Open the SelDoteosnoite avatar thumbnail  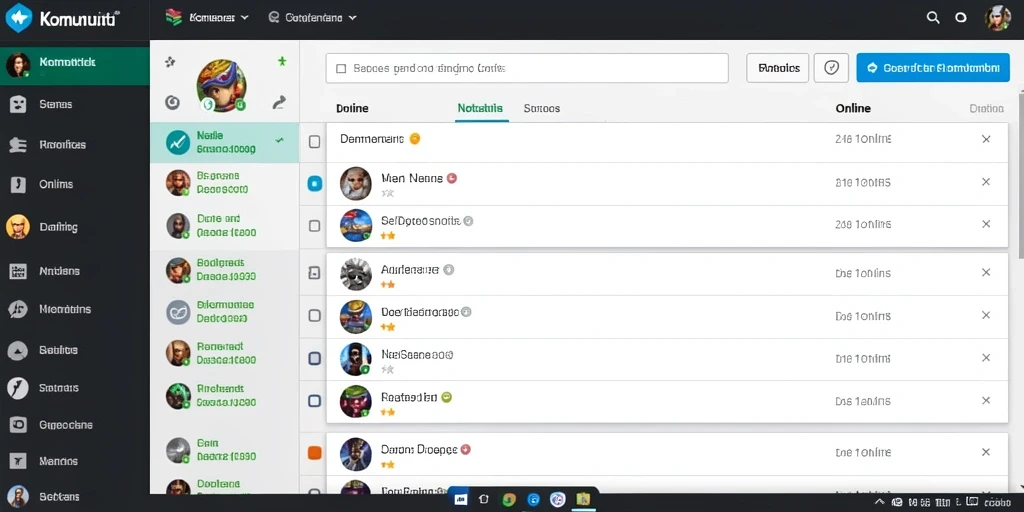coord(356,226)
